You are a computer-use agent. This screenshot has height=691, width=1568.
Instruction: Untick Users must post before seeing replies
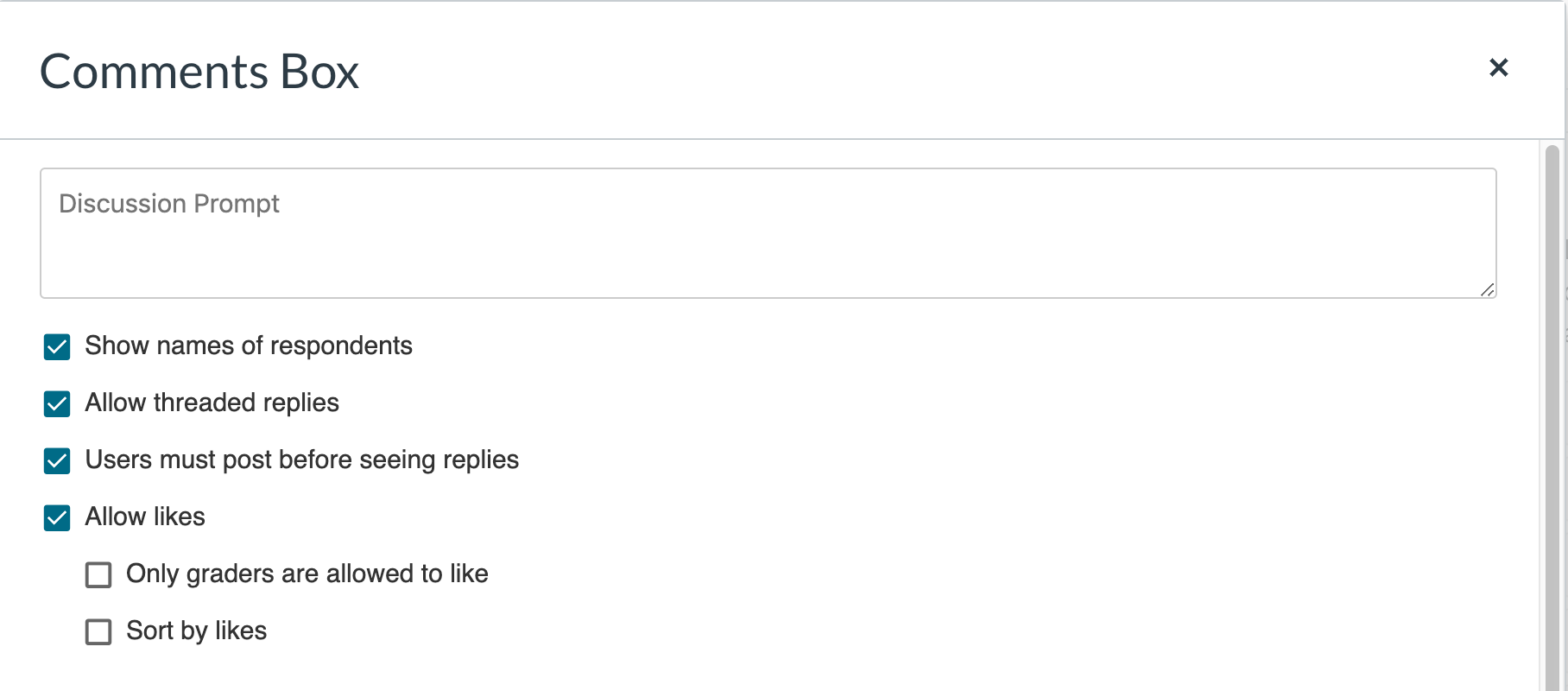(x=57, y=461)
